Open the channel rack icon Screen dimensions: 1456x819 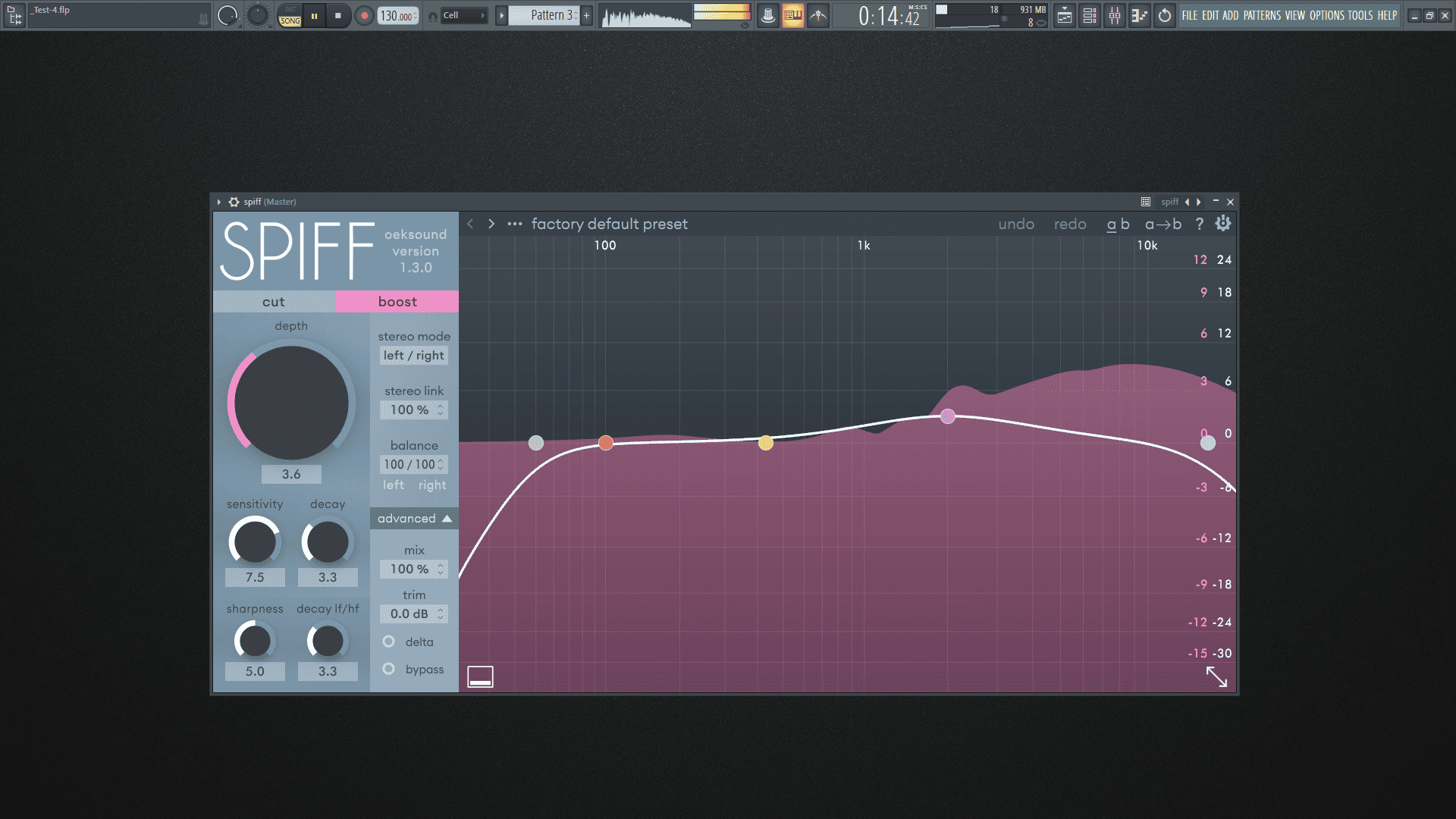(1090, 15)
